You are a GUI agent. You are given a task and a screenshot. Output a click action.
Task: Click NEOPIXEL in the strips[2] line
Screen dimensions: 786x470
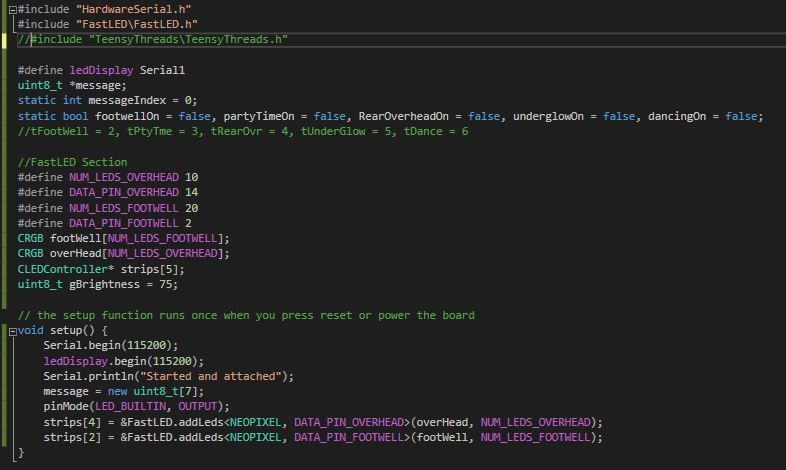click(255, 437)
